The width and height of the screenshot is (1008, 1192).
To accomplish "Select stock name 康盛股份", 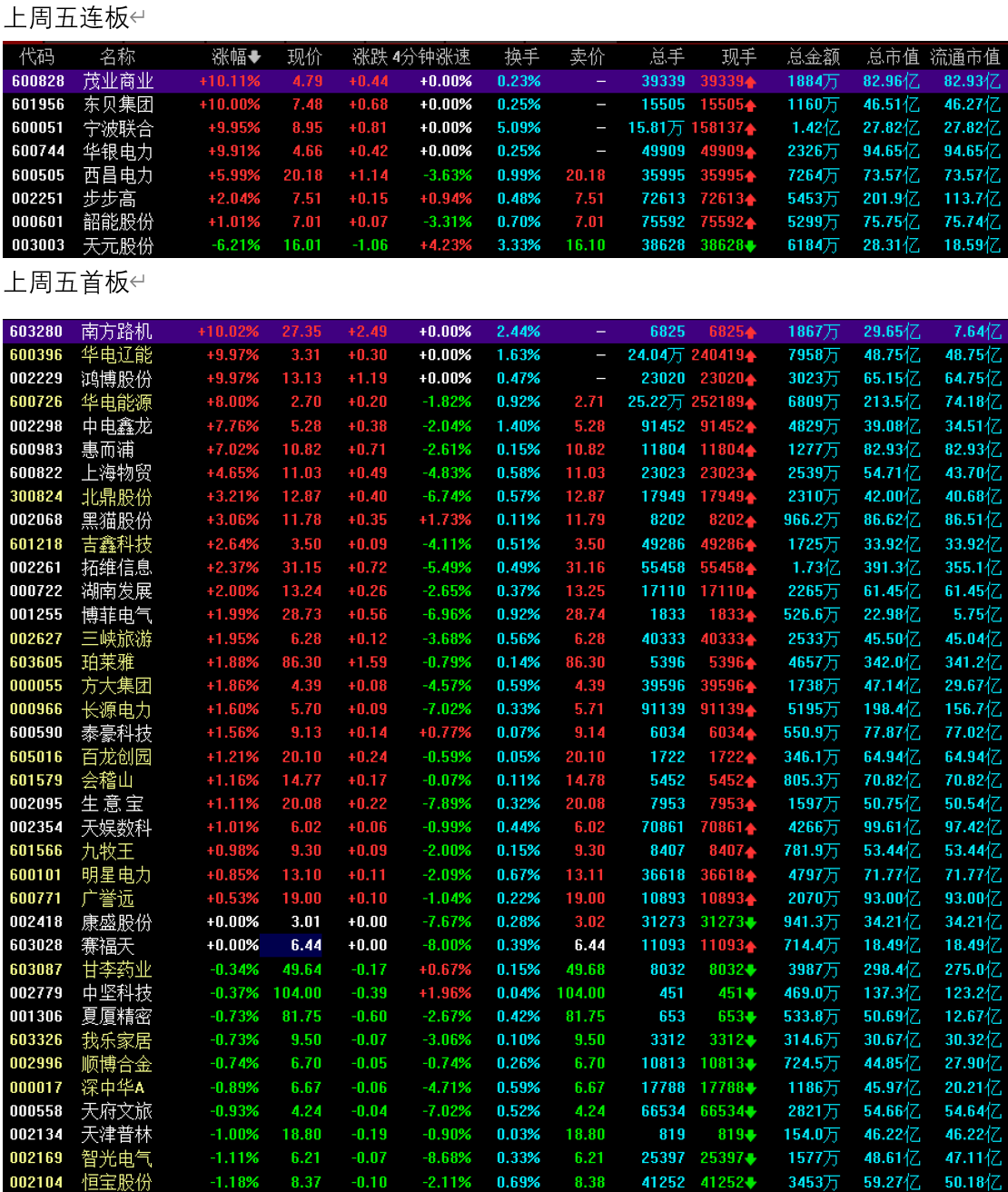I will coord(117,922).
